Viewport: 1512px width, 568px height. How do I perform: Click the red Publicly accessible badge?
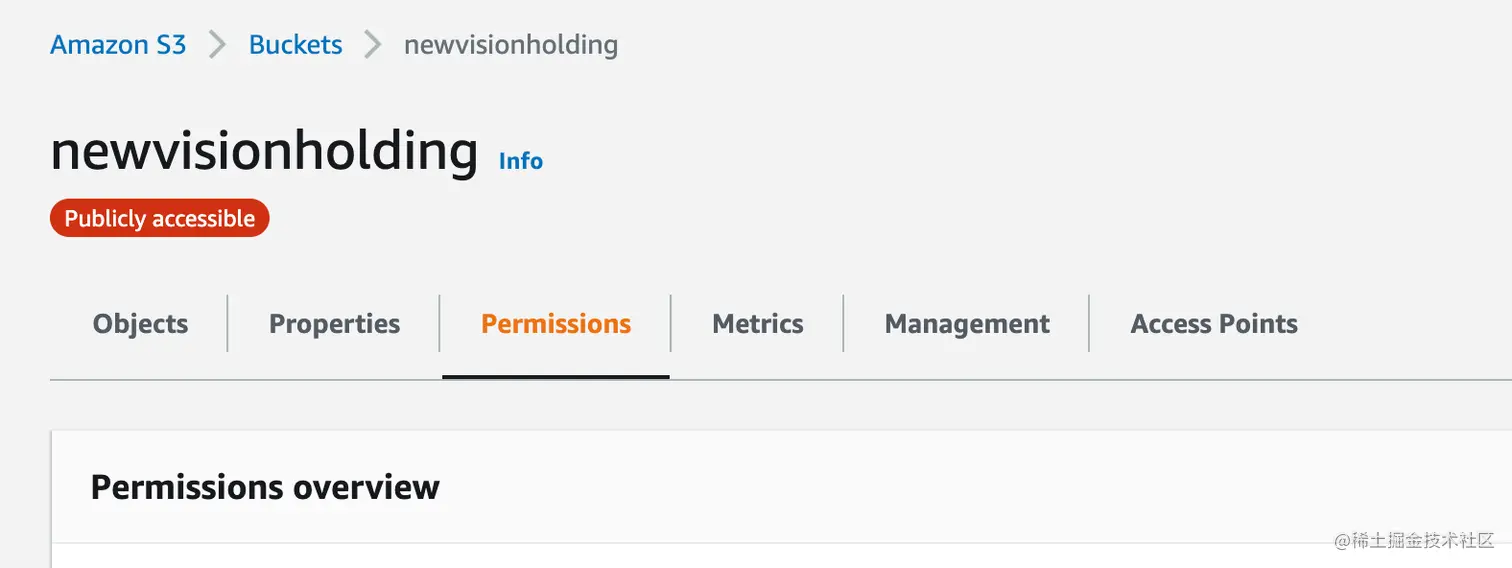click(x=160, y=218)
